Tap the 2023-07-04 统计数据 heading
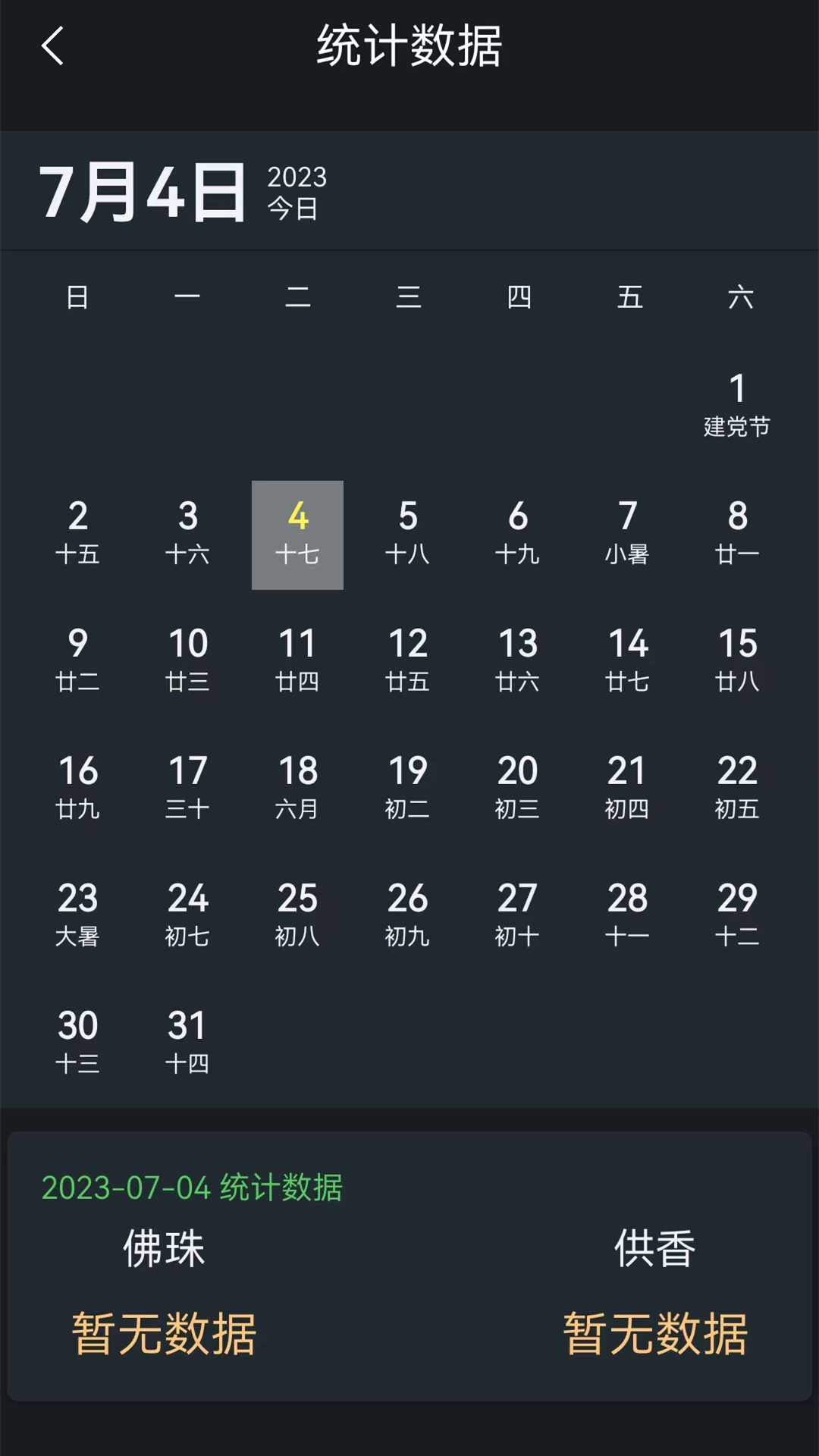This screenshot has width=819, height=1456. pos(192,1188)
